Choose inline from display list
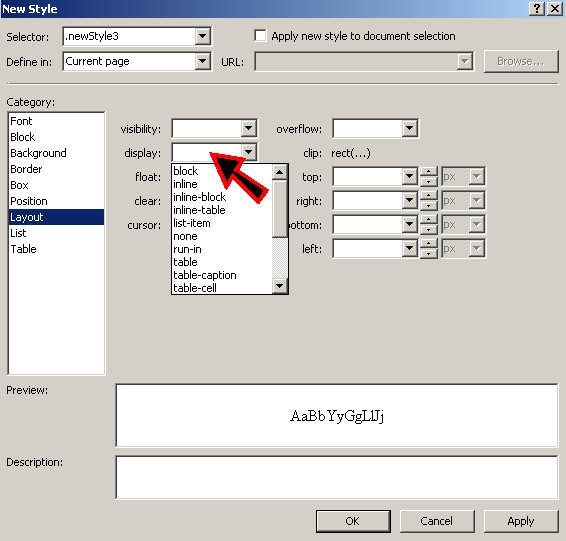Viewport: 566px width, 541px height. click(222, 184)
